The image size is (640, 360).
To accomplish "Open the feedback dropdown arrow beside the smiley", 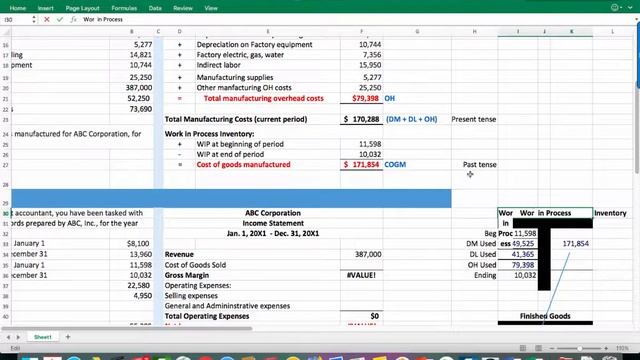I will tap(621, 7).
